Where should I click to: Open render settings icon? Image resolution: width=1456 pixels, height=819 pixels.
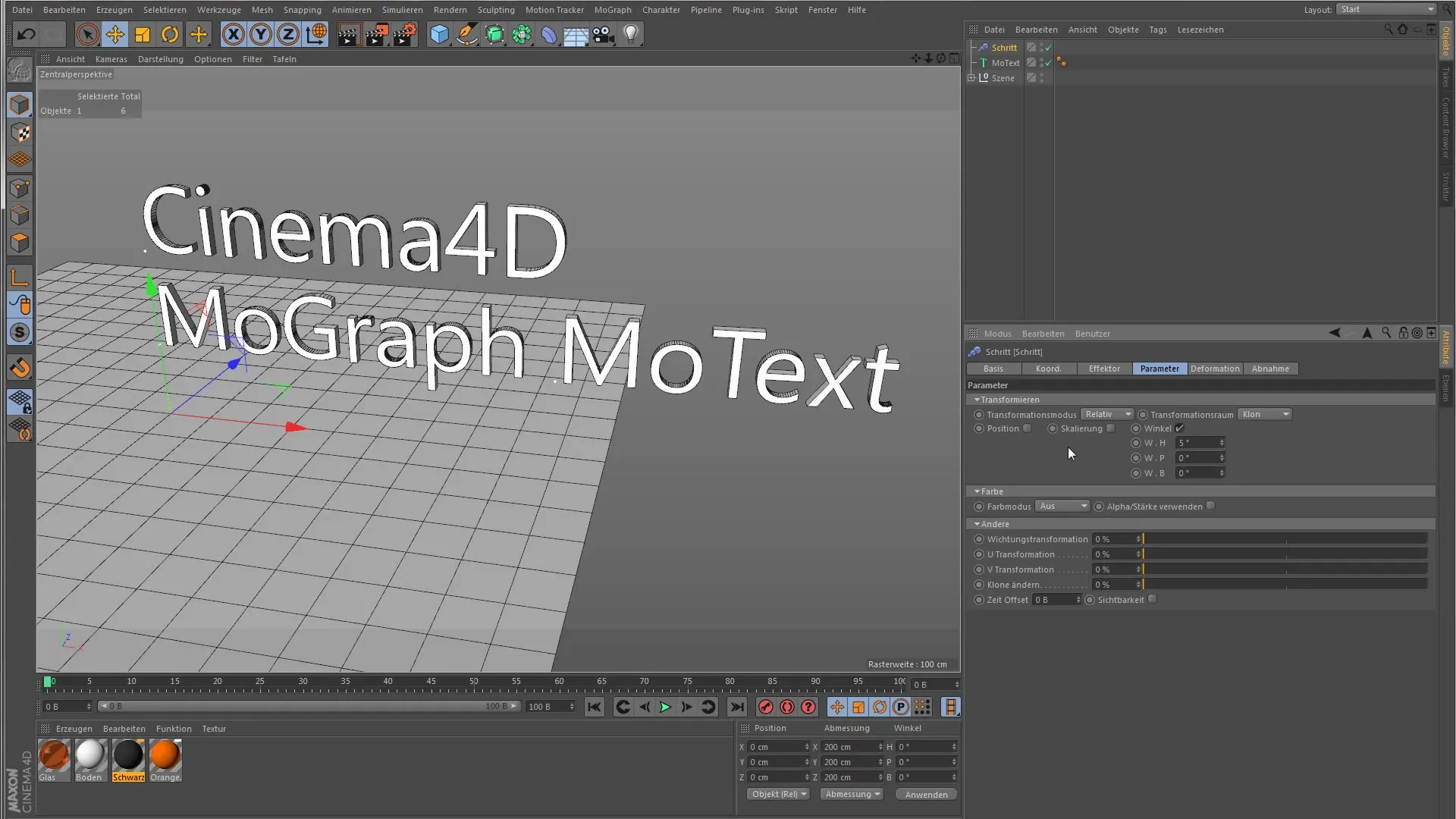405,34
